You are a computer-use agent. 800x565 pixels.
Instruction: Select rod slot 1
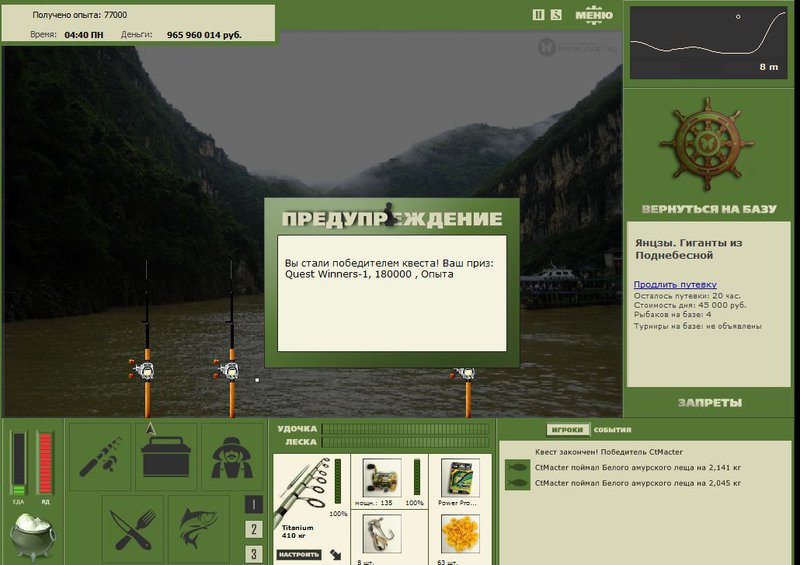254,505
